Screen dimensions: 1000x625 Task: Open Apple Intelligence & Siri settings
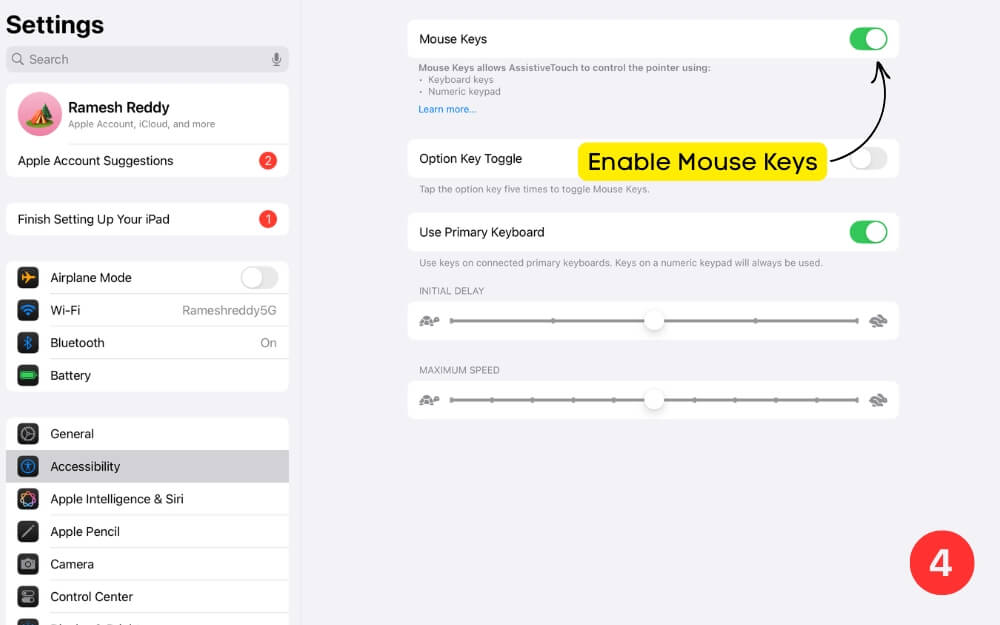[31, 498]
